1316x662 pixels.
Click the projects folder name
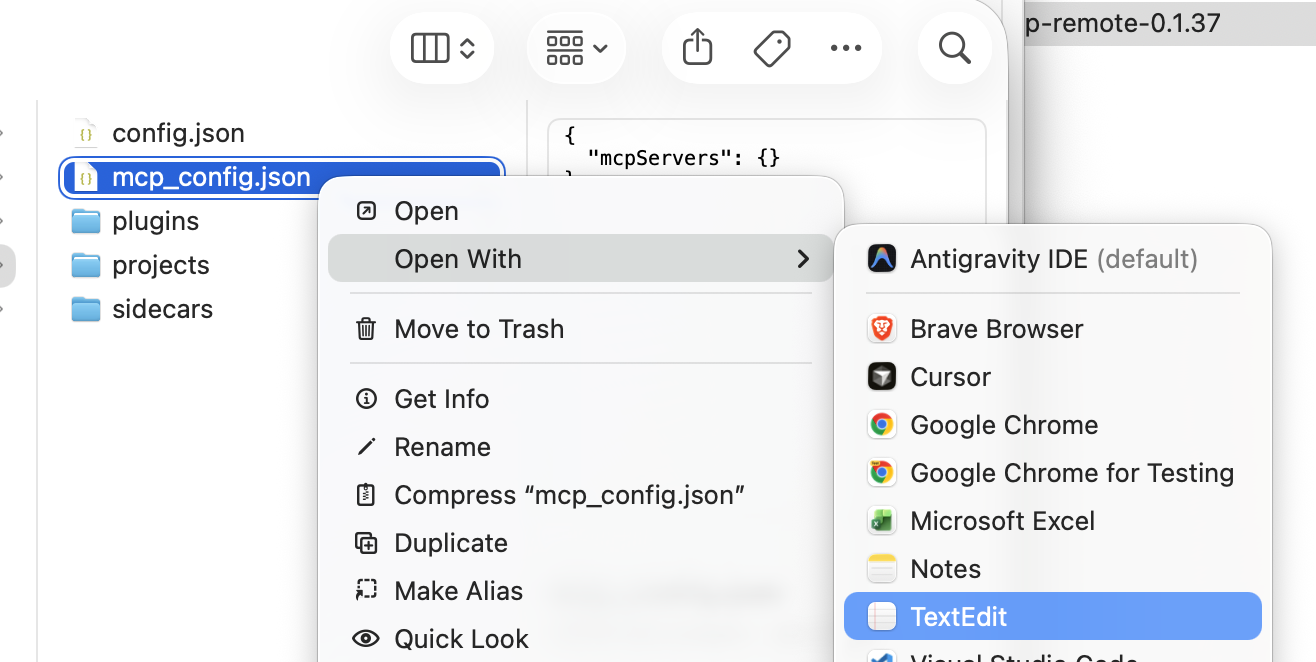click(x=161, y=265)
